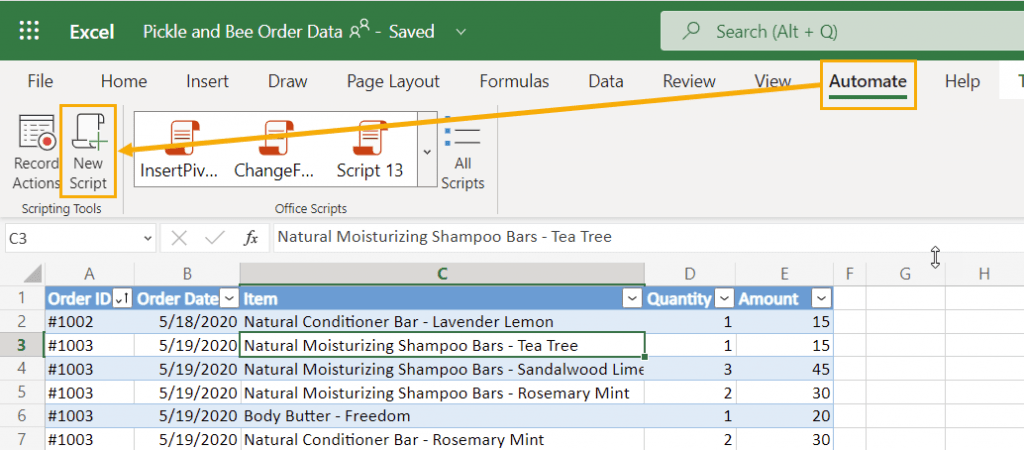
Task: Click the select-all corner triangle
Action: click(x=33, y=273)
